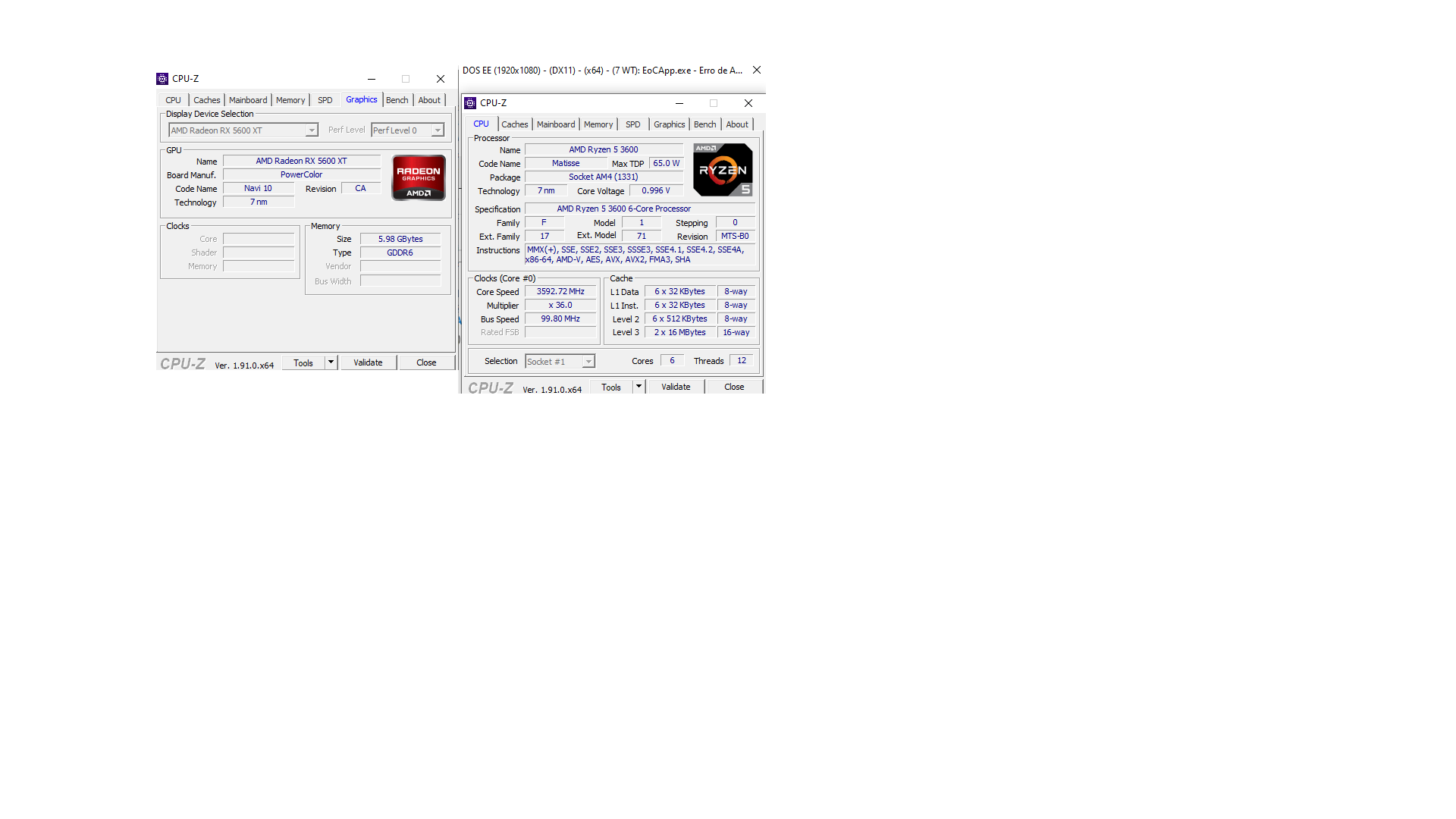
Task: Click the Radeon Graphics logo
Action: click(x=419, y=177)
